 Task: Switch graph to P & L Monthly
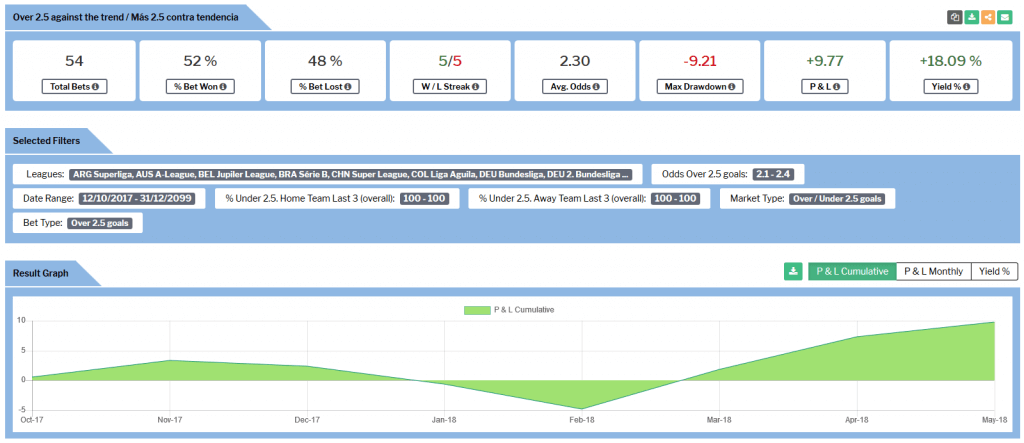[933, 271]
